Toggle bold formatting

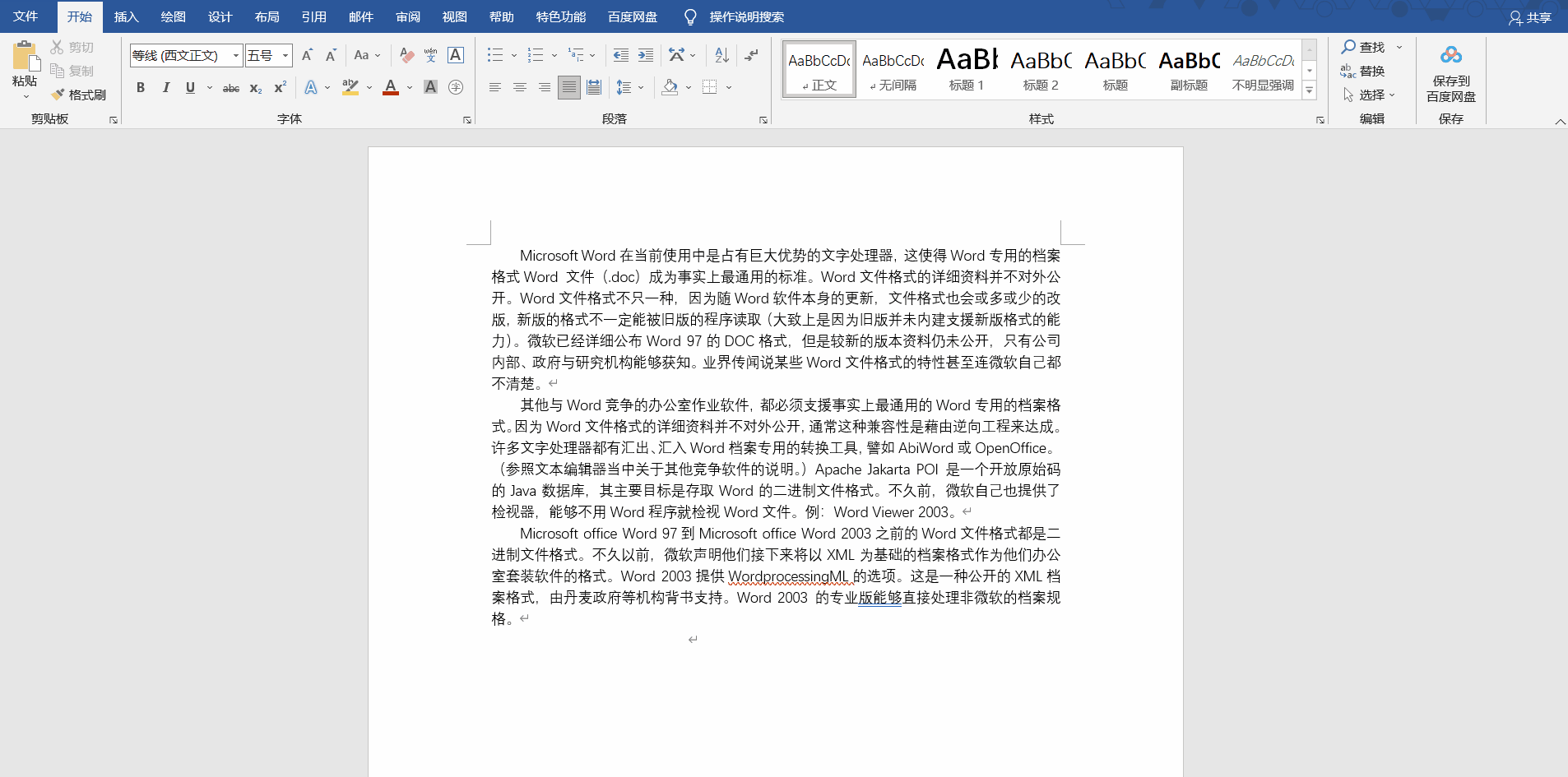click(x=141, y=87)
